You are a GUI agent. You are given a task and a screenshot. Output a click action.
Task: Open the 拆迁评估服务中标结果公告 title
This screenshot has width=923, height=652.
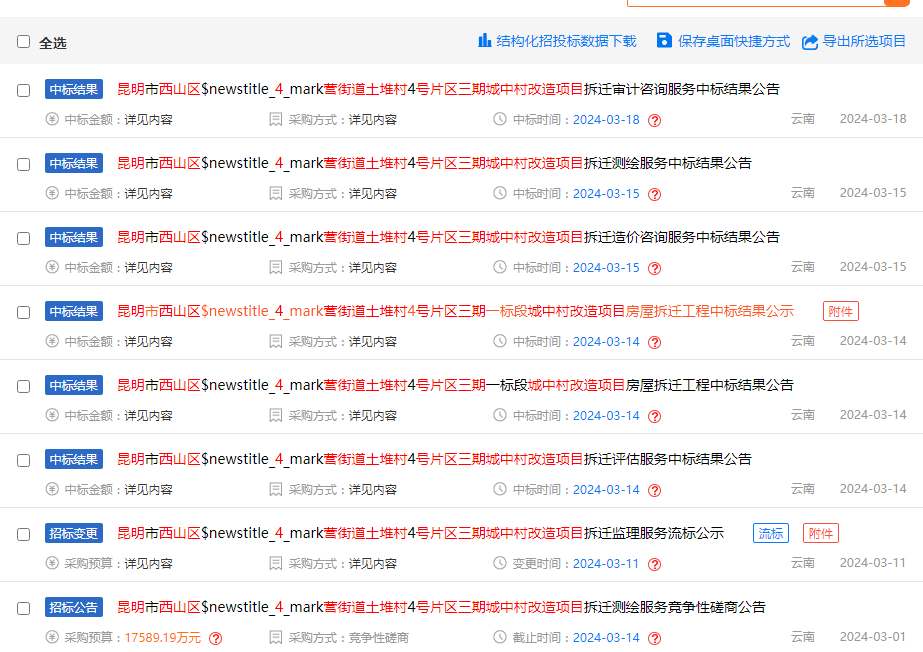(434, 459)
